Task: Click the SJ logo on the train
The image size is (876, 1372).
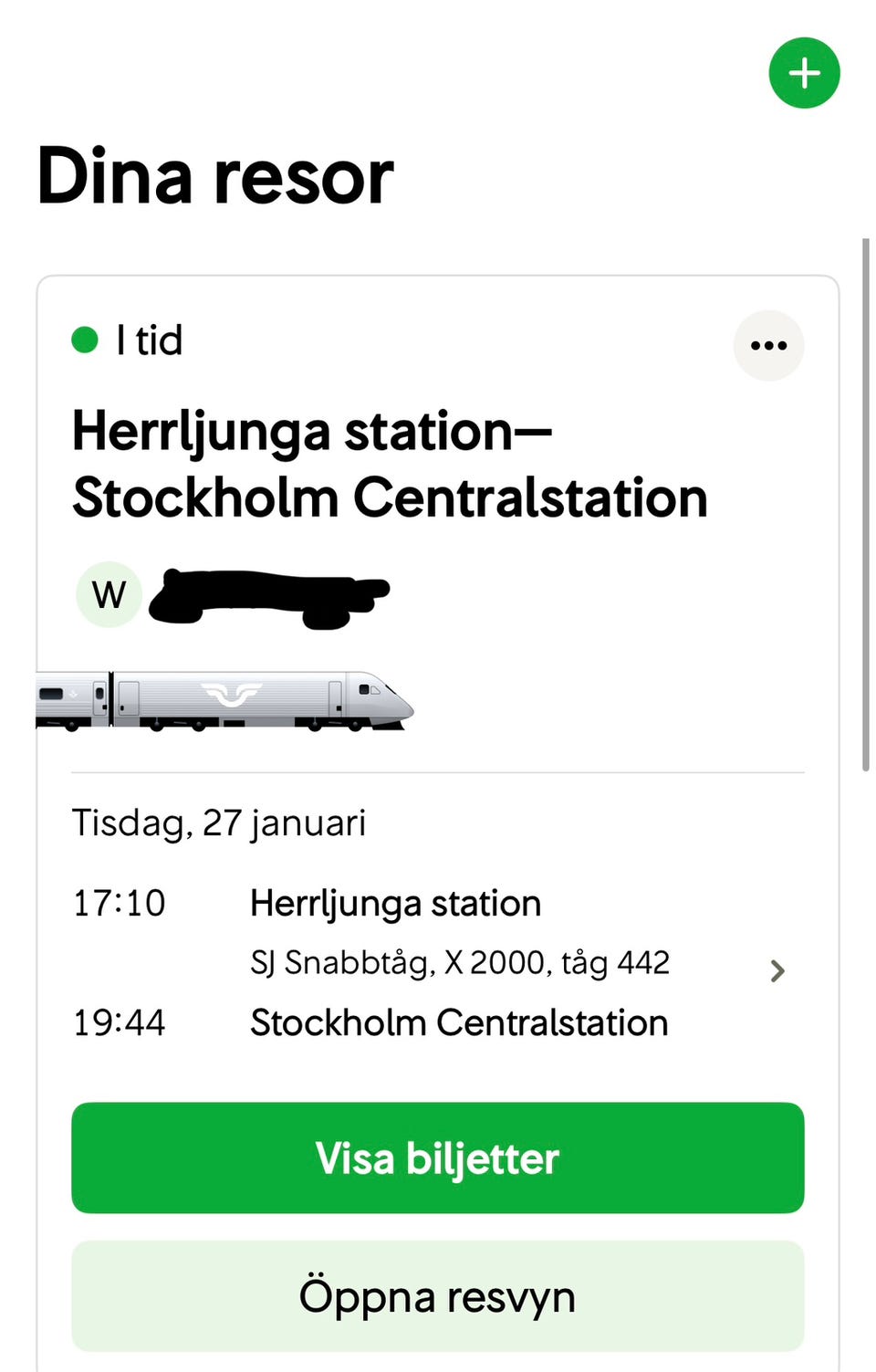Action: pos(232,694)
